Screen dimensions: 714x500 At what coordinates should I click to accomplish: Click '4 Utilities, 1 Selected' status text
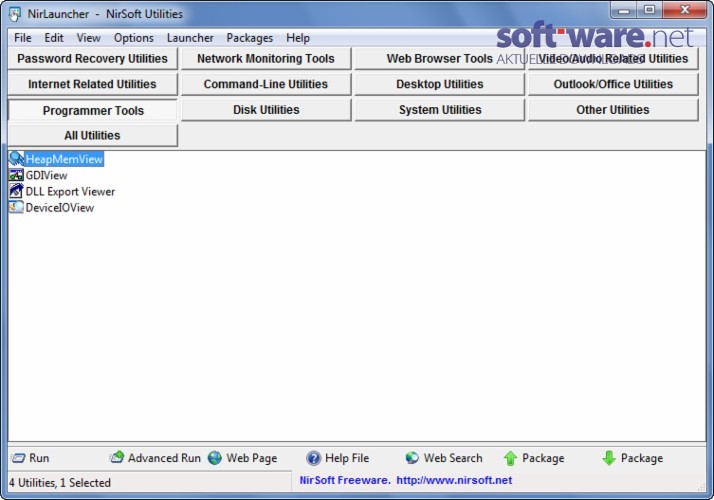coord(60,482)
